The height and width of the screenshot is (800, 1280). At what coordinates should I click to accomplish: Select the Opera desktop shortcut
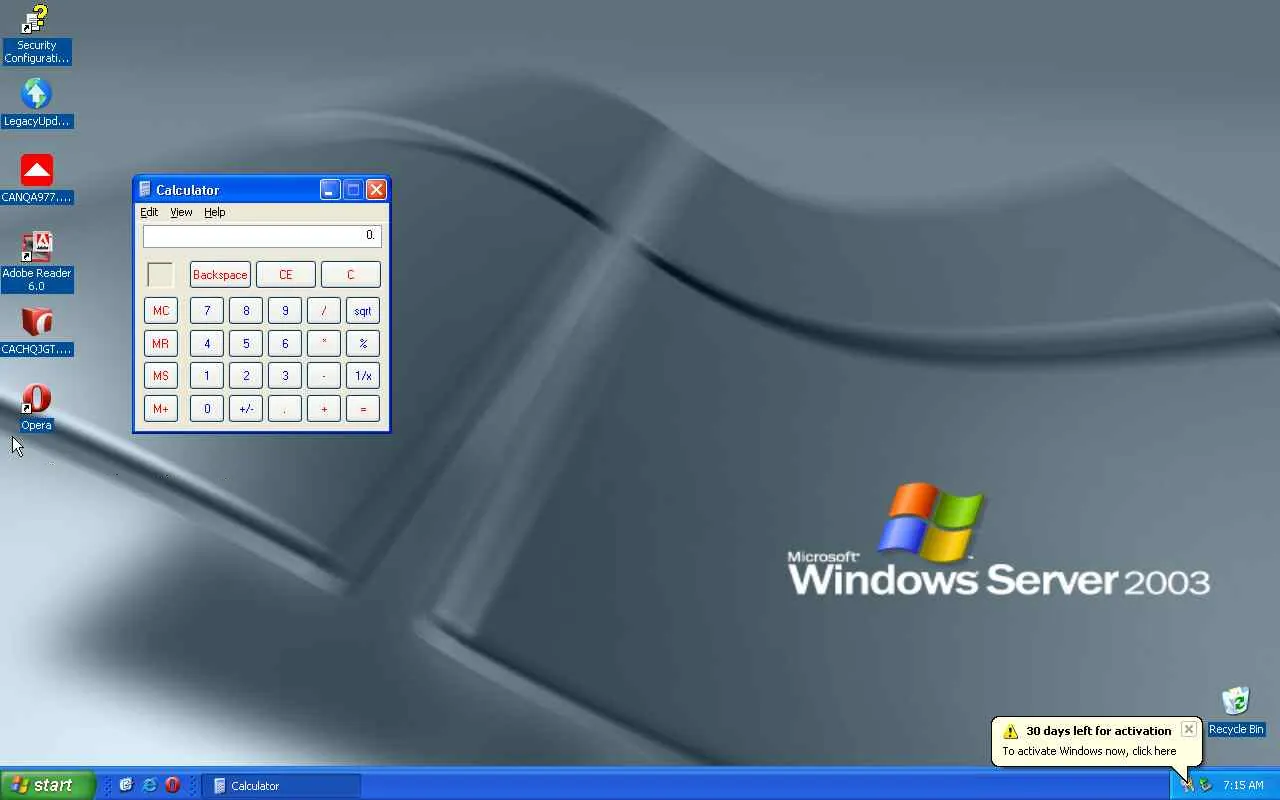[36, 407]
